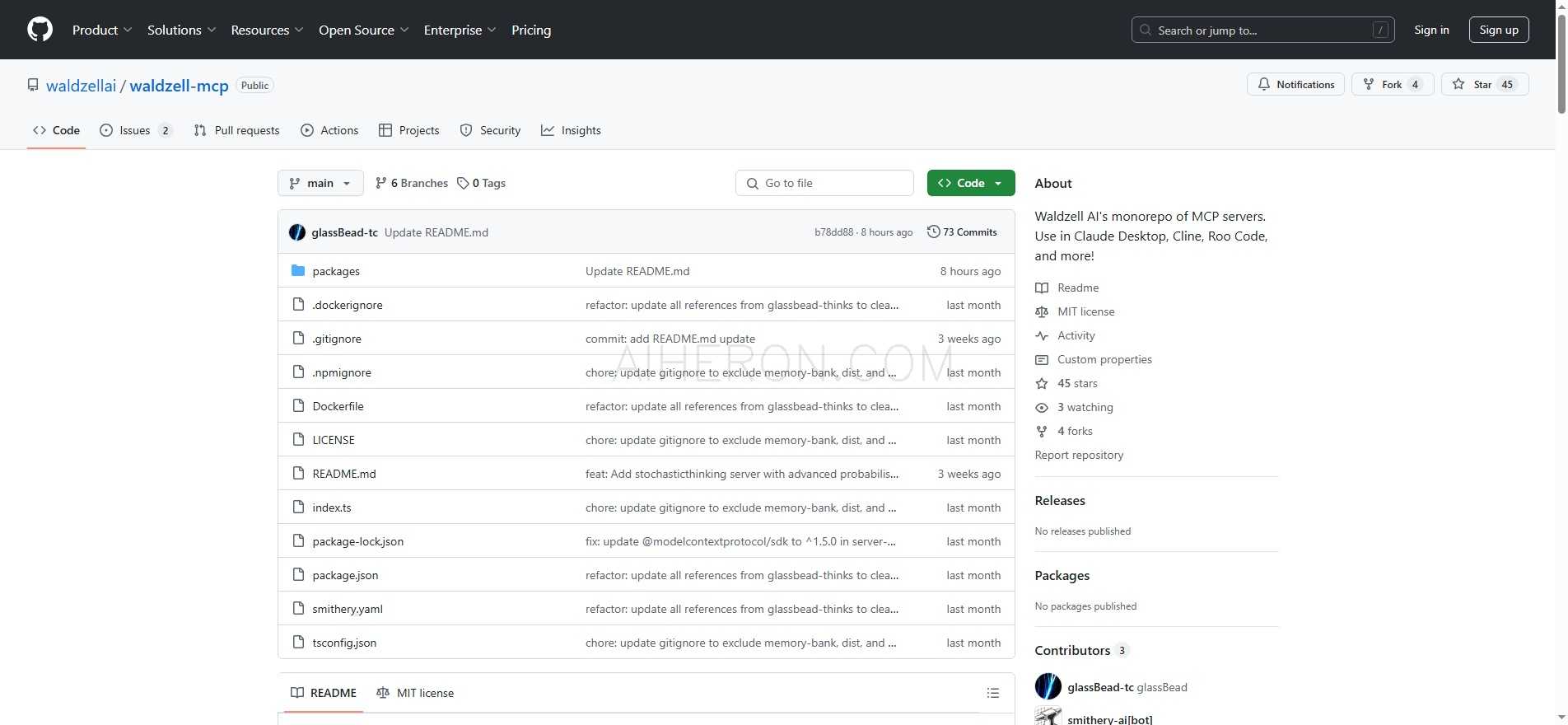The height and width of the screenshot is (725, 1568).
Task: Click the Report repository link
Action: pyautogui.click(x=1079, y=455)
